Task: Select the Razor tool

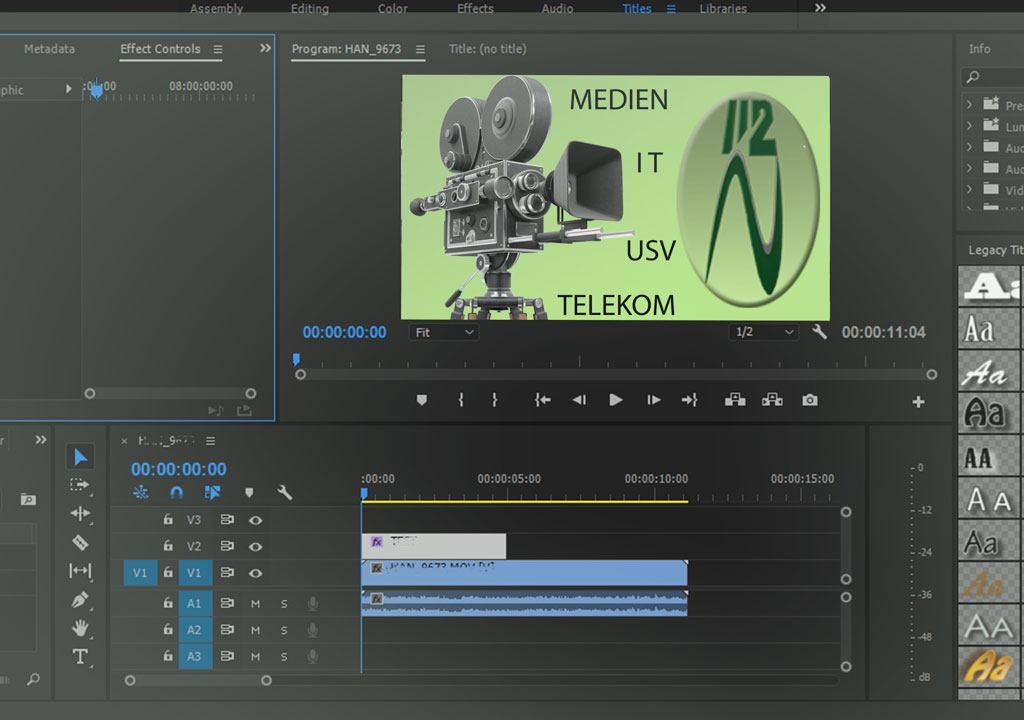Action: click(80, 542)
